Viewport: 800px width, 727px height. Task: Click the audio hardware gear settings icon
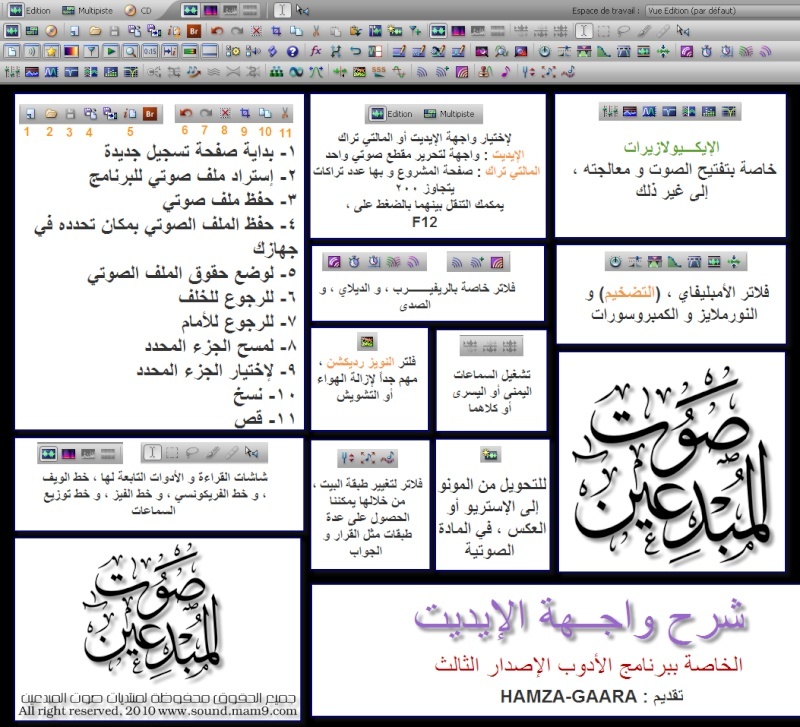(233, 52)
